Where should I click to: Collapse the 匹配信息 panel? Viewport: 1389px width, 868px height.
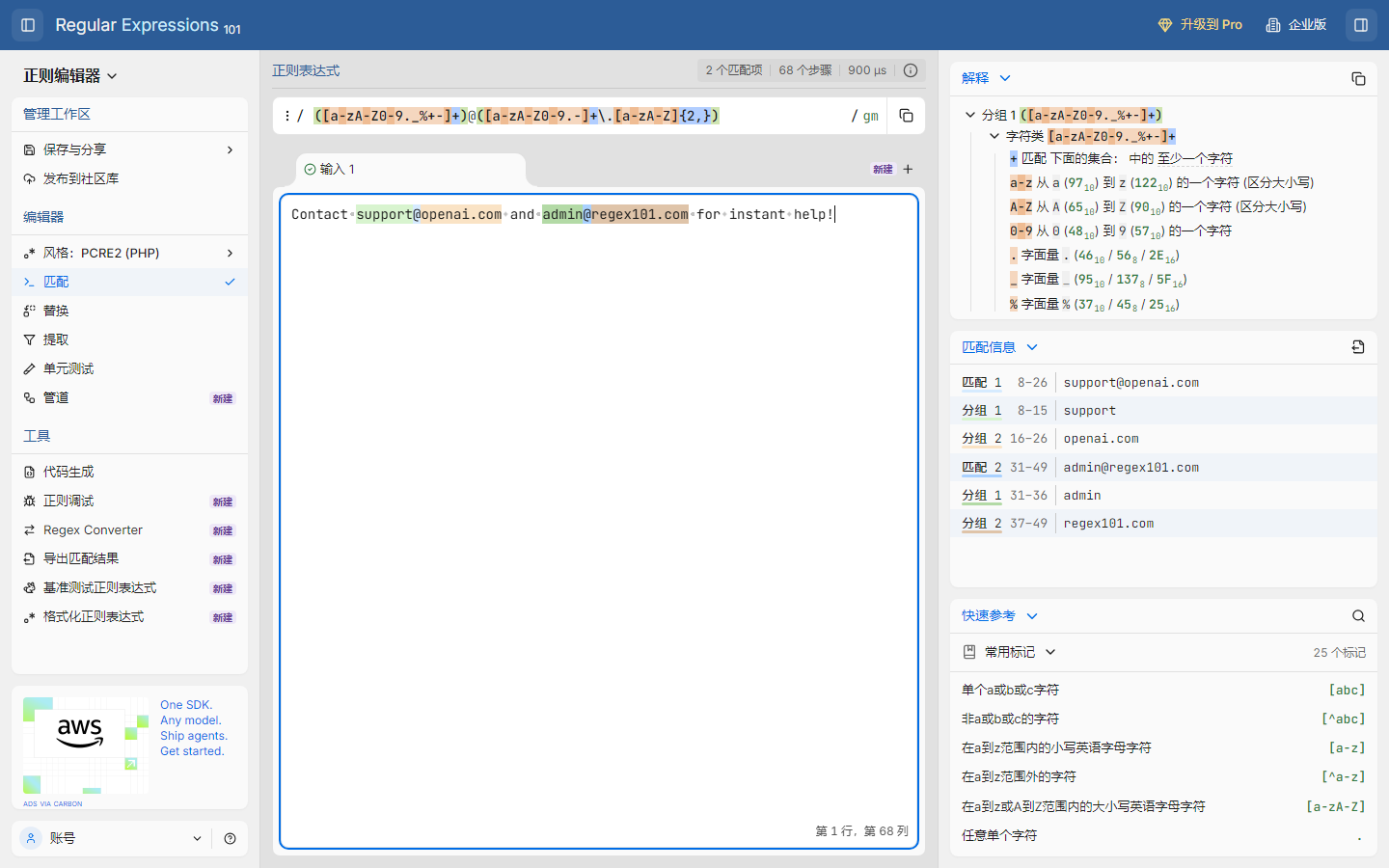(999, 347)
